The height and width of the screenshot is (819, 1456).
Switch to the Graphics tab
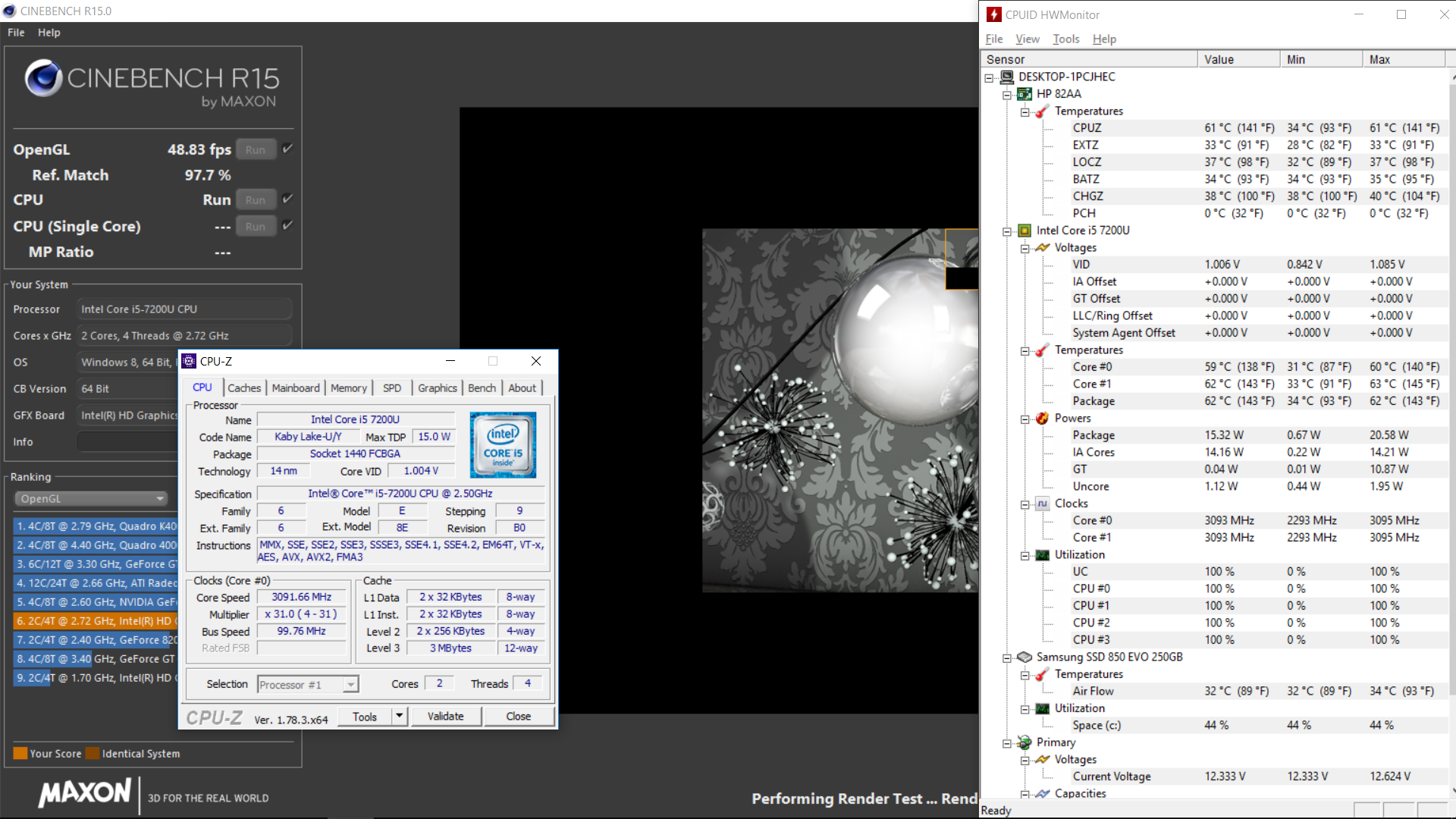click(438, 388)
